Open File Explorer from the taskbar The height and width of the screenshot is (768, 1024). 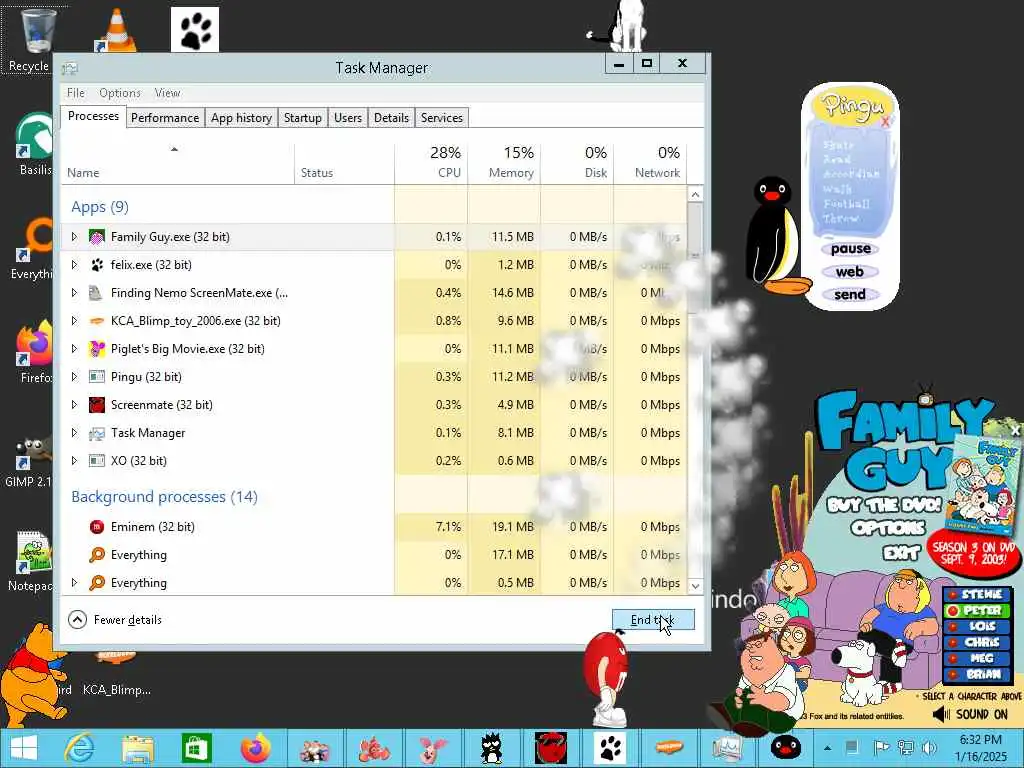(138, 748)
